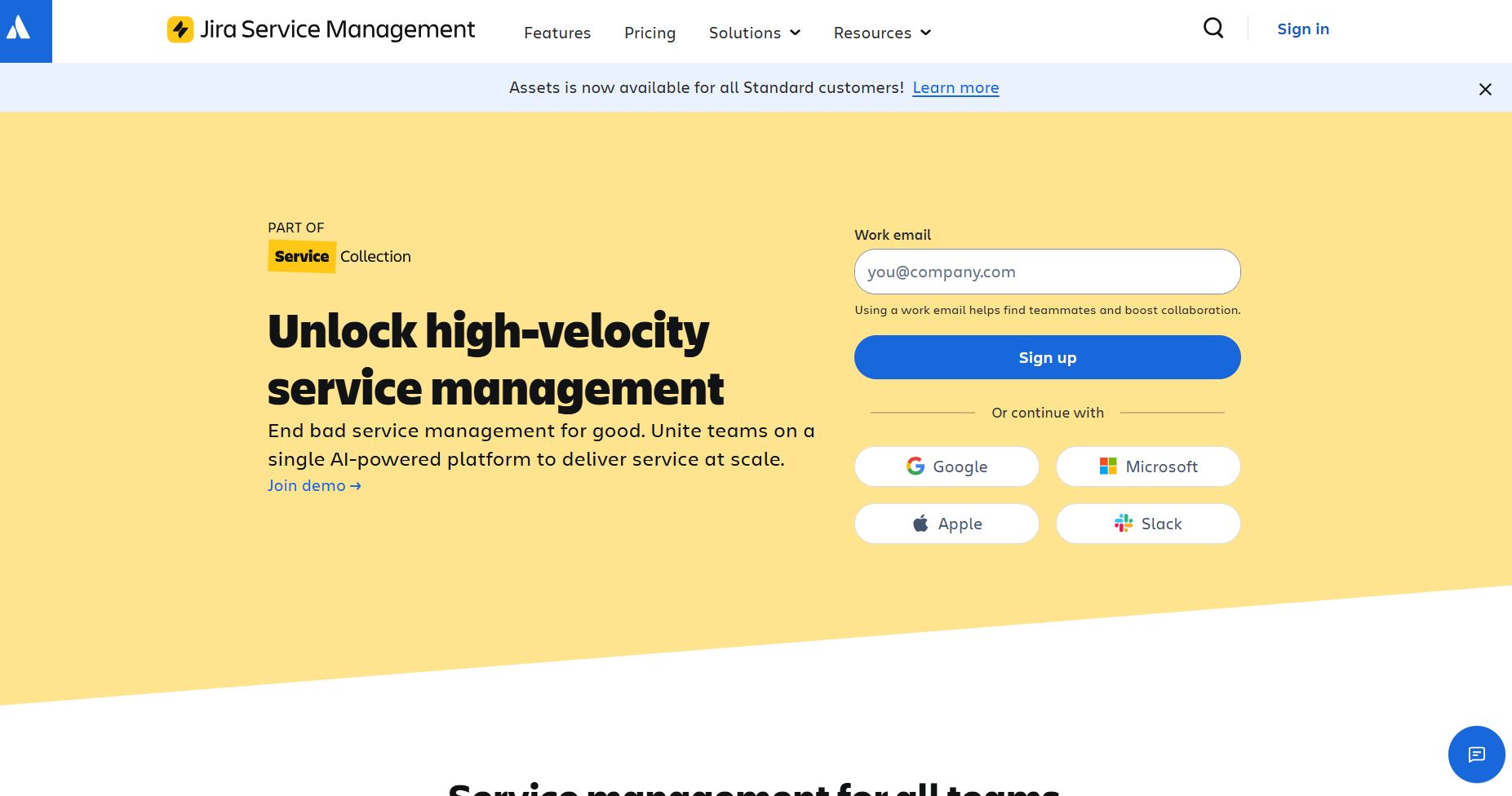Click the Service Collection badge
The image size is (1512, 796).
click(339, 256)
